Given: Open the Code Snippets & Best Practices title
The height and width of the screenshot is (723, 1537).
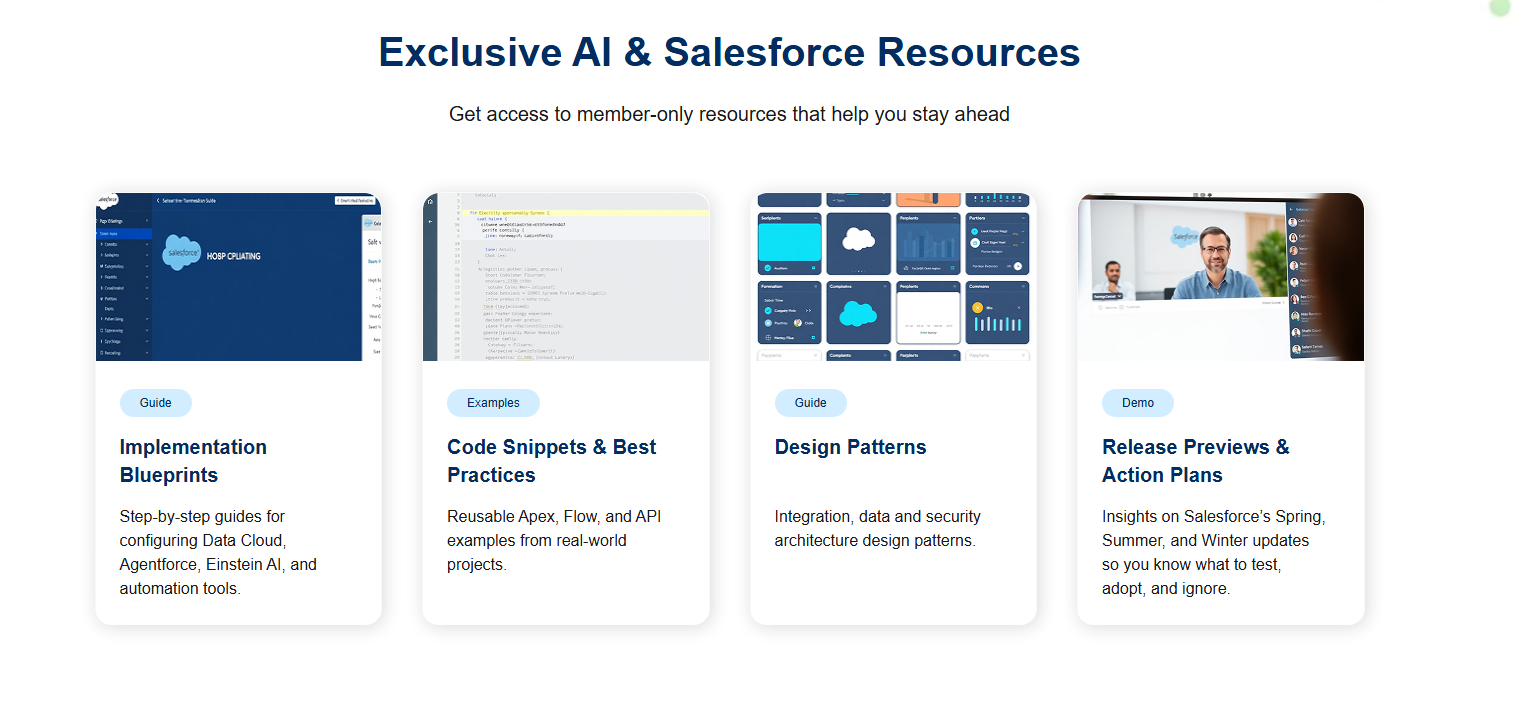Looking at the screenshot, I should [x=551, y=461].
